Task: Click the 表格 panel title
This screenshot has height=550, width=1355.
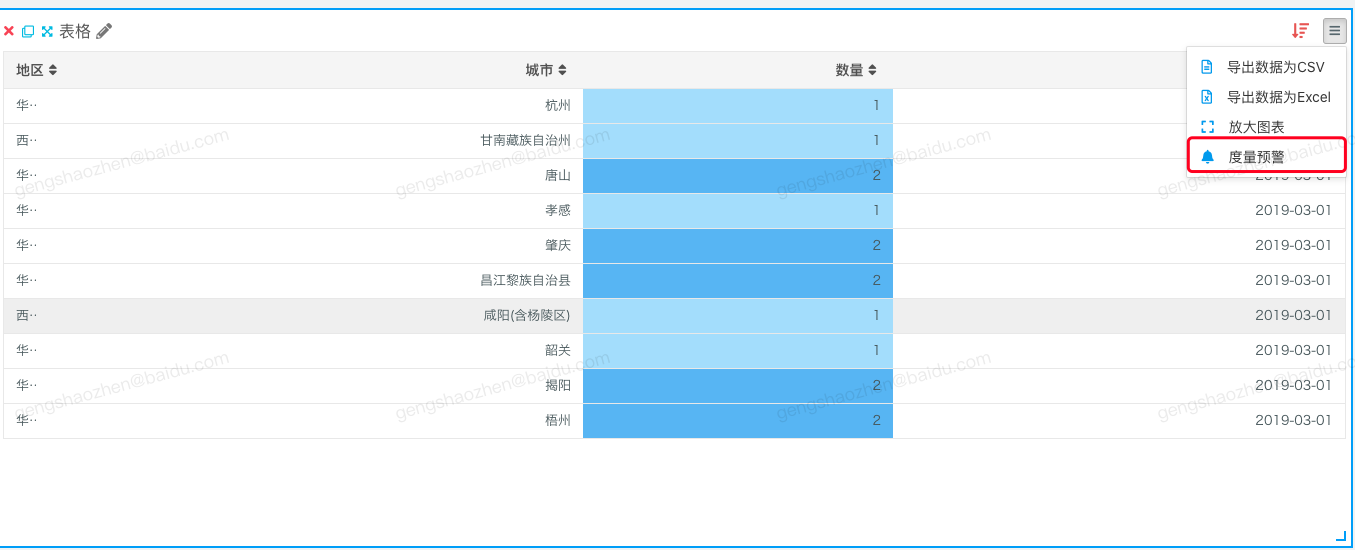Action: click(x=75, y=31)
